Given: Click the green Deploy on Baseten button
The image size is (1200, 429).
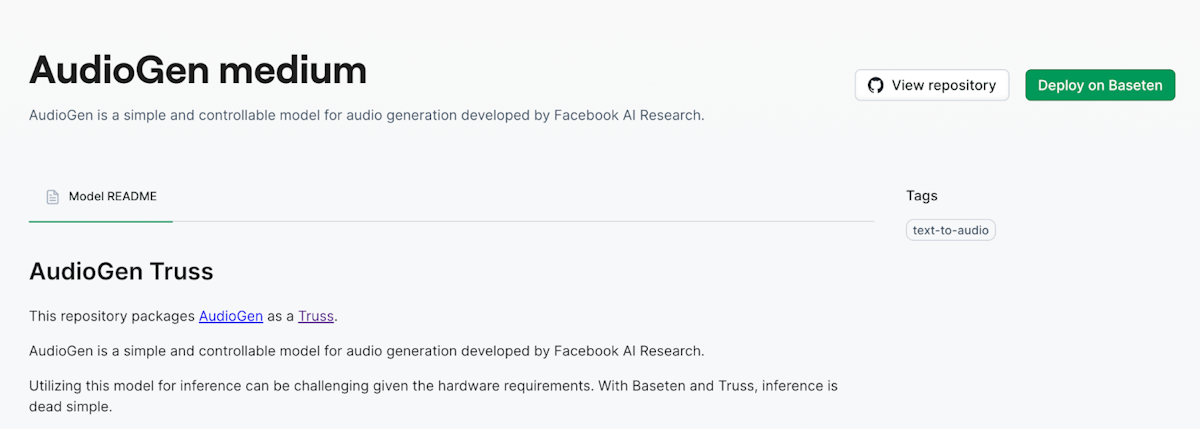Looking at the screenshot, I should click(1100, 85).
